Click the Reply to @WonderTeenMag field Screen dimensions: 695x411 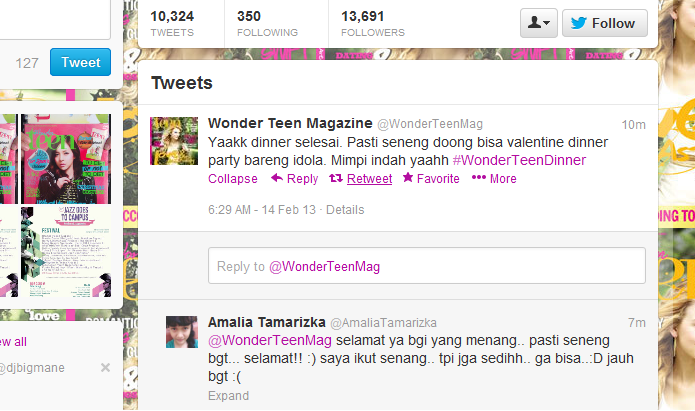click(426, 266)
